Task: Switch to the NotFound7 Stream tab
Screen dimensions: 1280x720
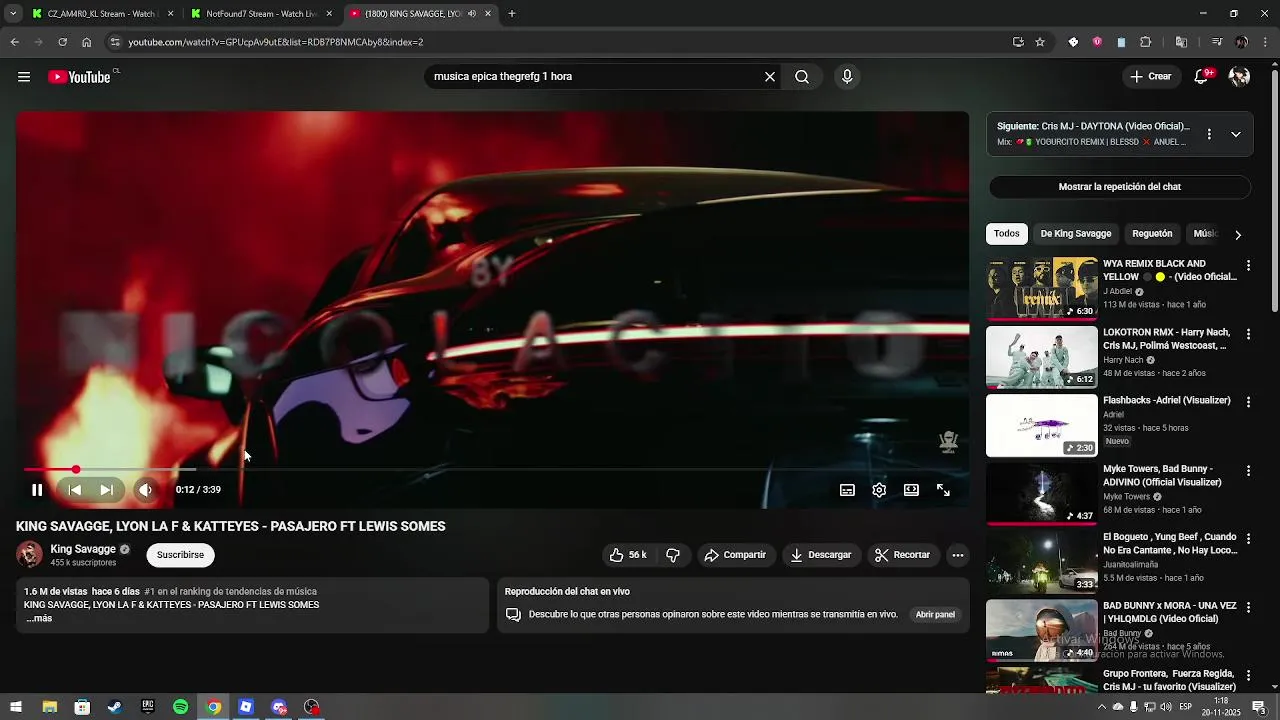Action: [x=260, y=14]
